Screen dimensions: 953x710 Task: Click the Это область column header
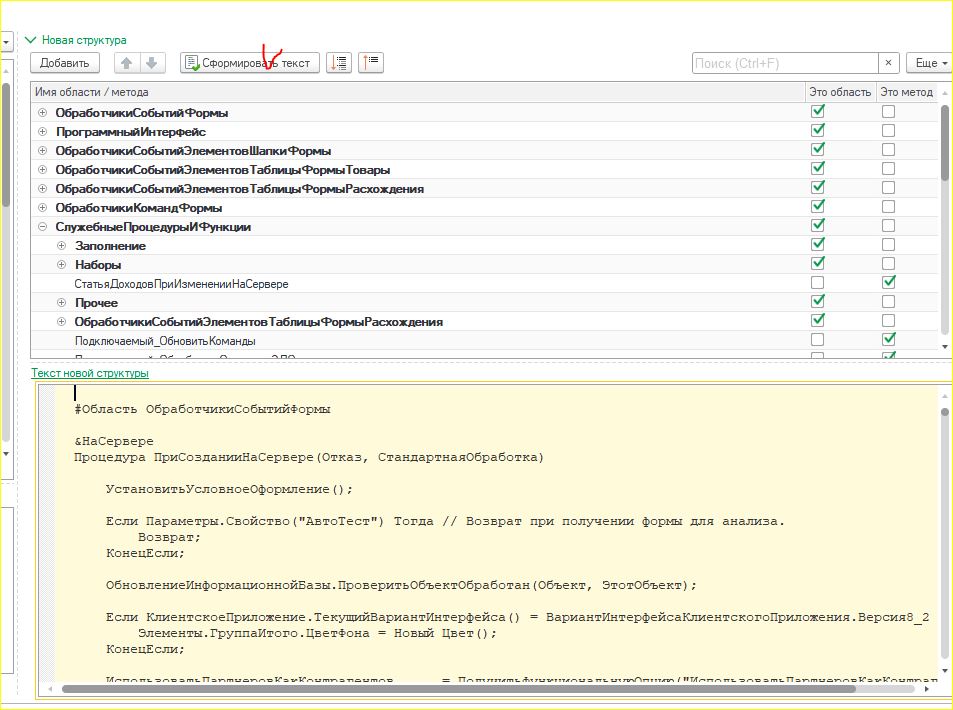[x=841, y=92]
